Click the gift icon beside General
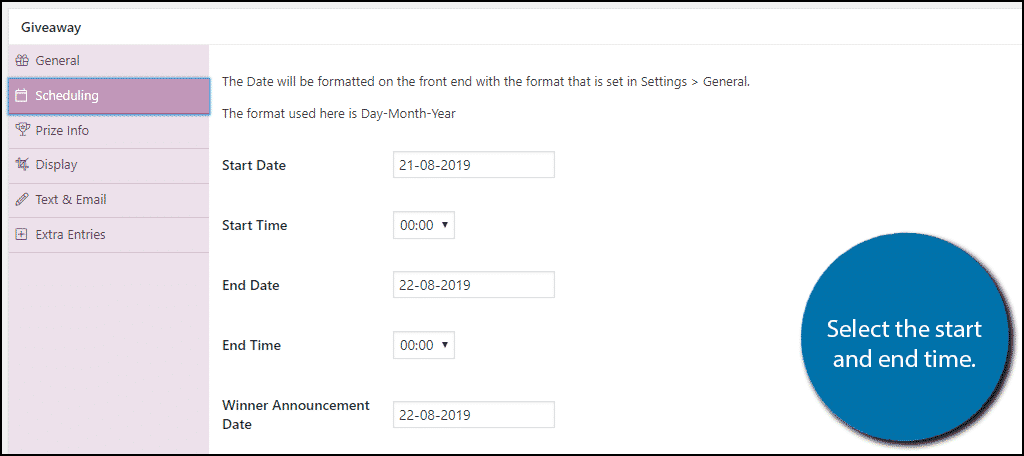Image resolution: width=1024 pixels, height=456 pixels. [x=22, y=61]
